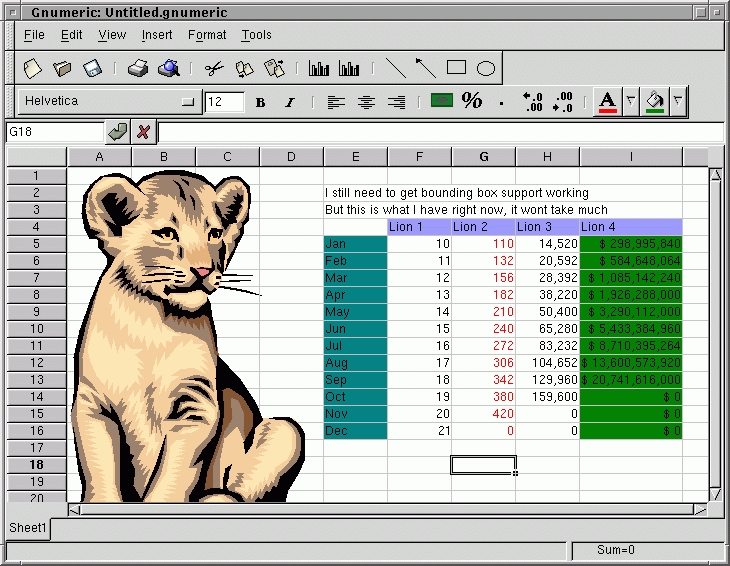Expand the fill color dropdown arrow

679,101
